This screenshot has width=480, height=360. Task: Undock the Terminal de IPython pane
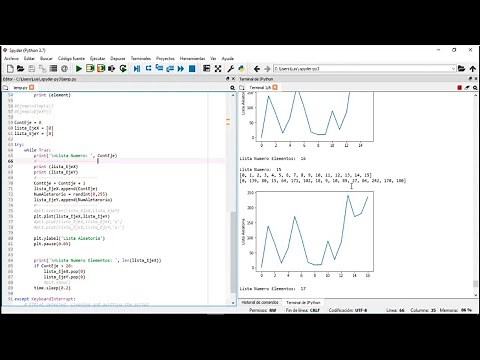470,79
